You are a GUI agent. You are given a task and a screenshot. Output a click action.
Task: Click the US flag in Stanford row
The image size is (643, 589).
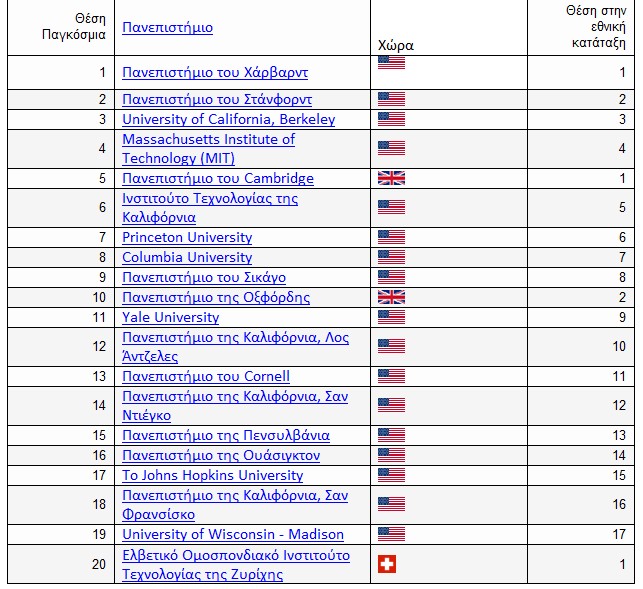[x=391, y=99]
